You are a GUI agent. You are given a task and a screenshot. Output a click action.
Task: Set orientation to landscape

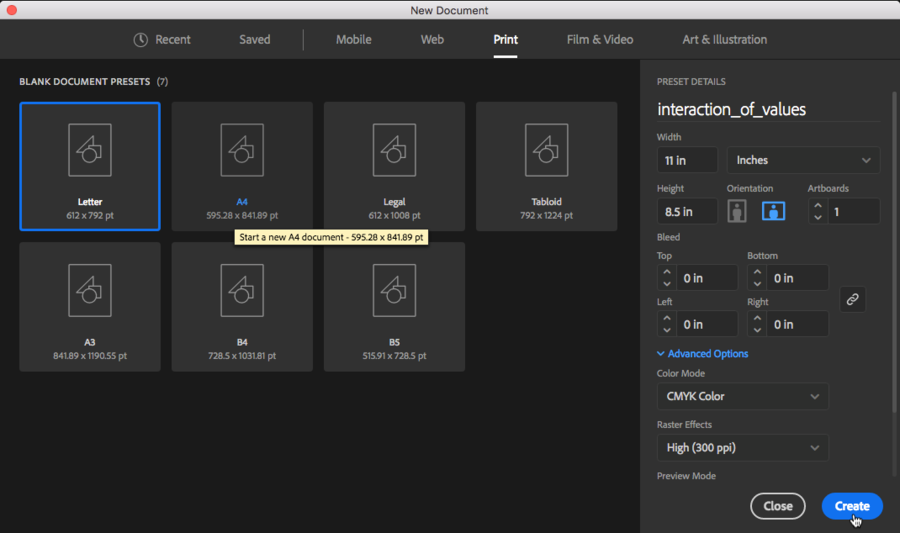click(x=773, y=211)
